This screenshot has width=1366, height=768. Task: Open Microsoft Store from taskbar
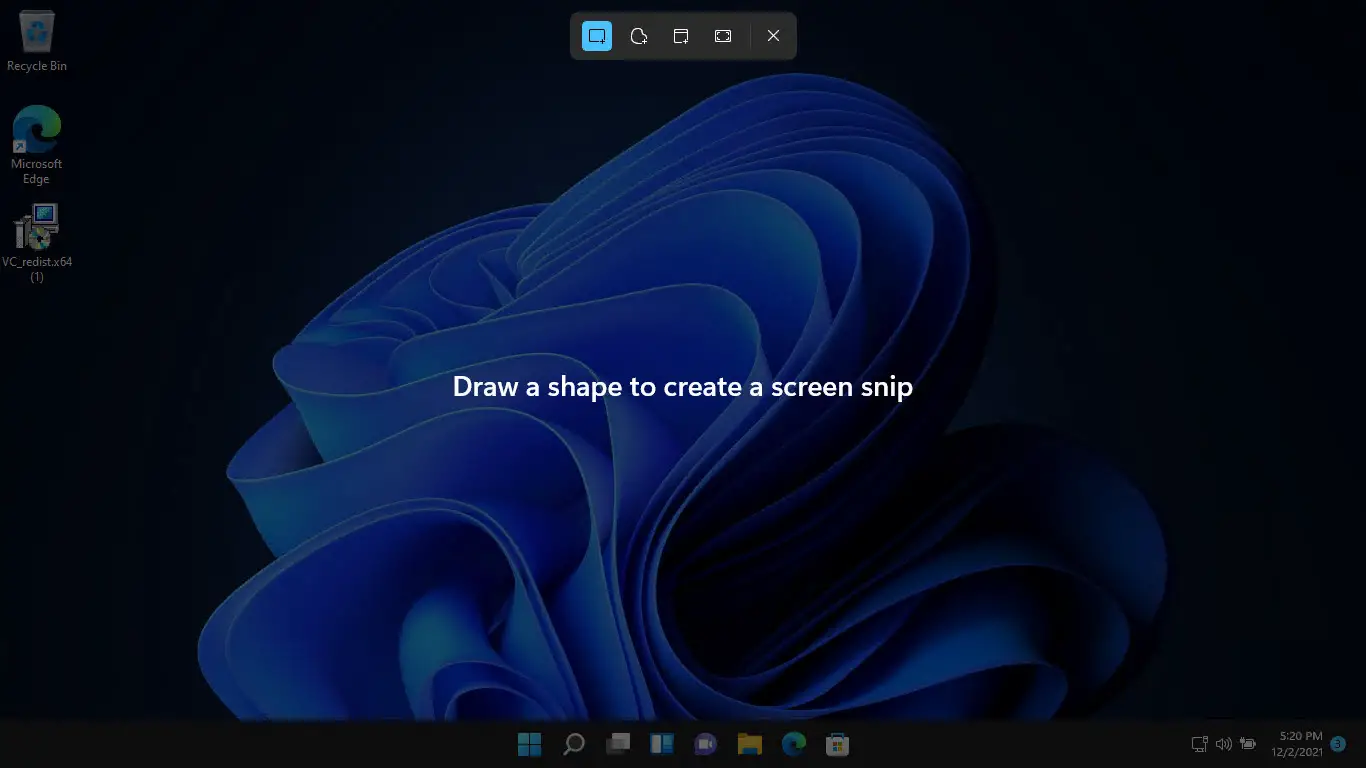point(838,744)
